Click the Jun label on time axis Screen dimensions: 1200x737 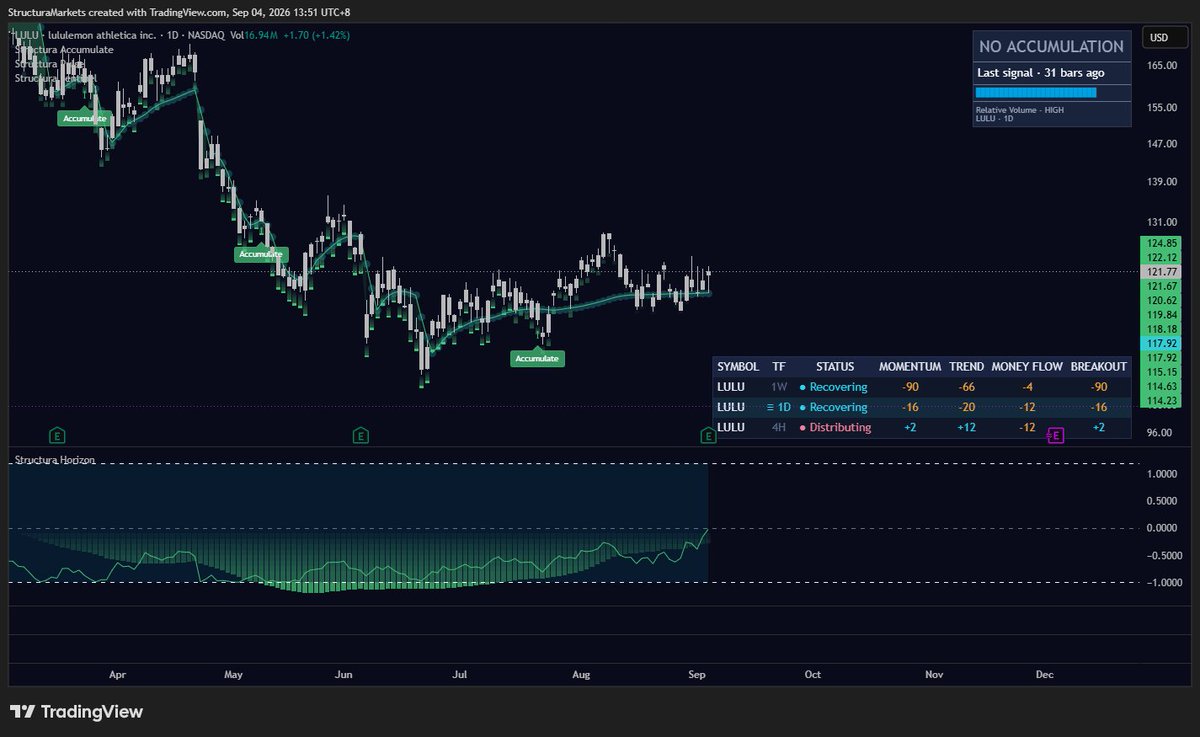pyautogui.click(x=345, y=674)
